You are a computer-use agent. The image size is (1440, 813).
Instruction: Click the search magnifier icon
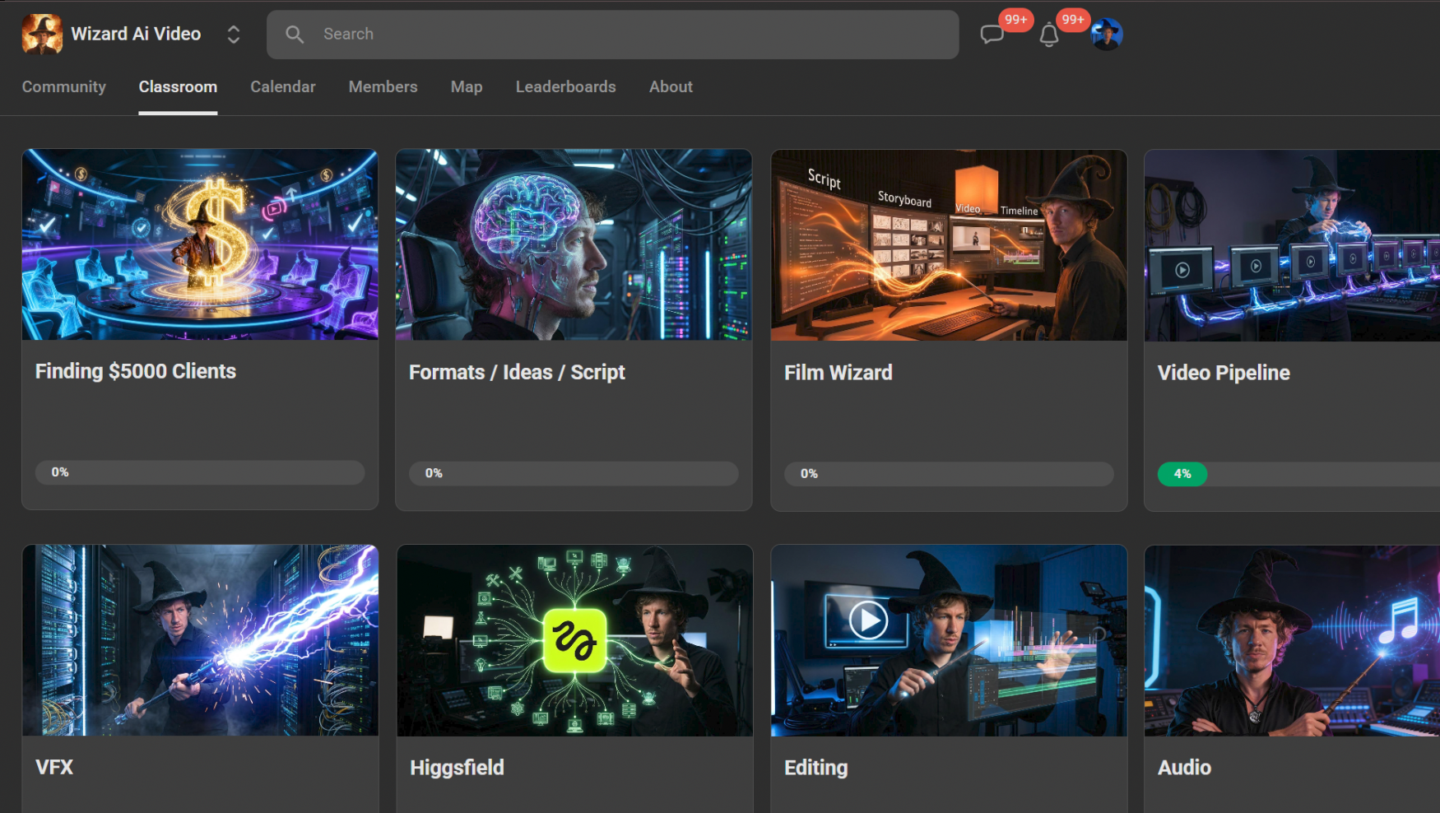pos(294,34)
